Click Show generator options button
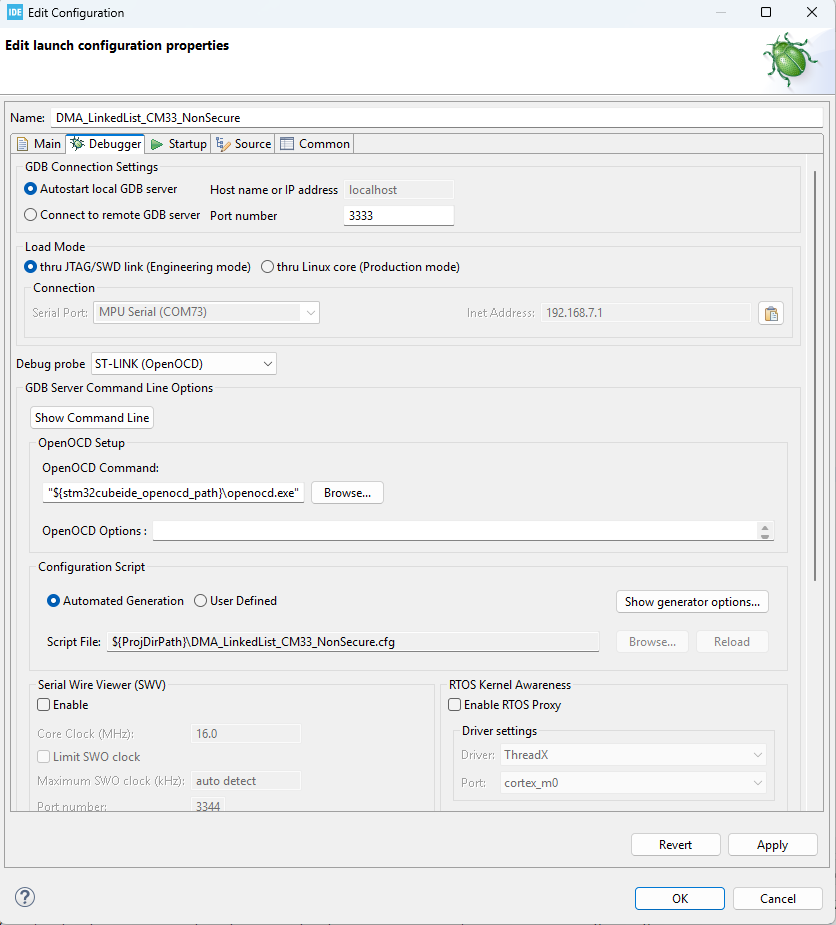 coord(692,602)
